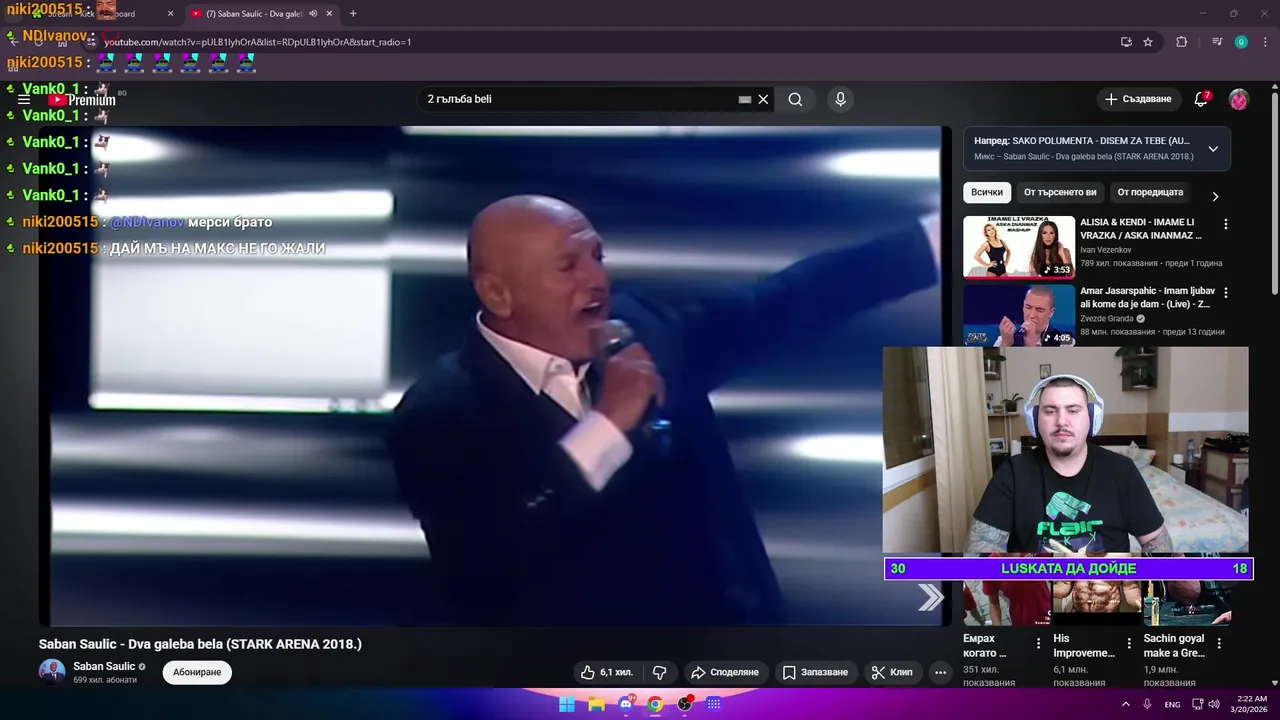The width and height of the screenshot is (1280, 720).
Task: Open media controls icon in Chrome toolbar
Action: tap(1216, 42)
